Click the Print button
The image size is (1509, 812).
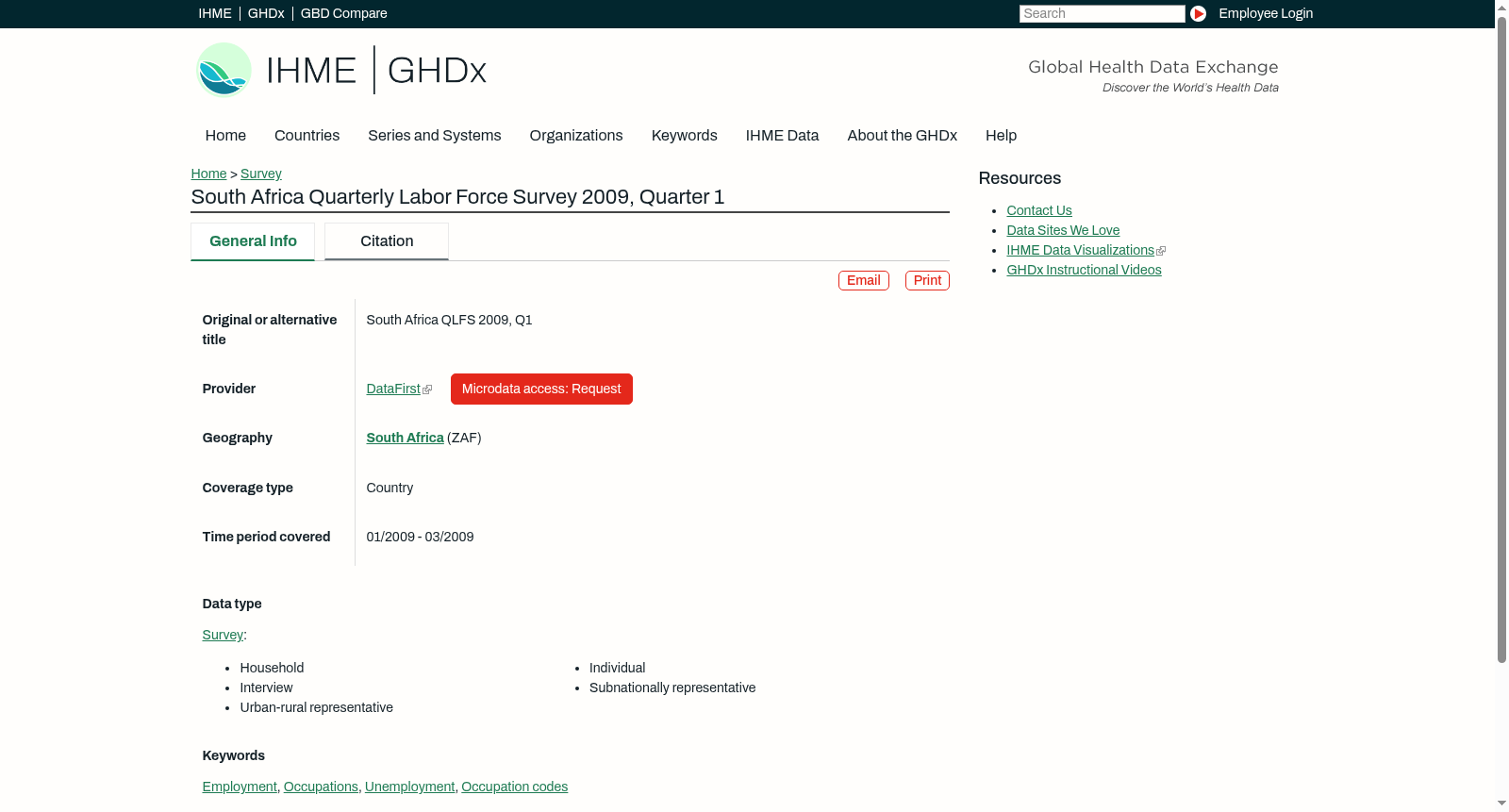tap(927, 280)
